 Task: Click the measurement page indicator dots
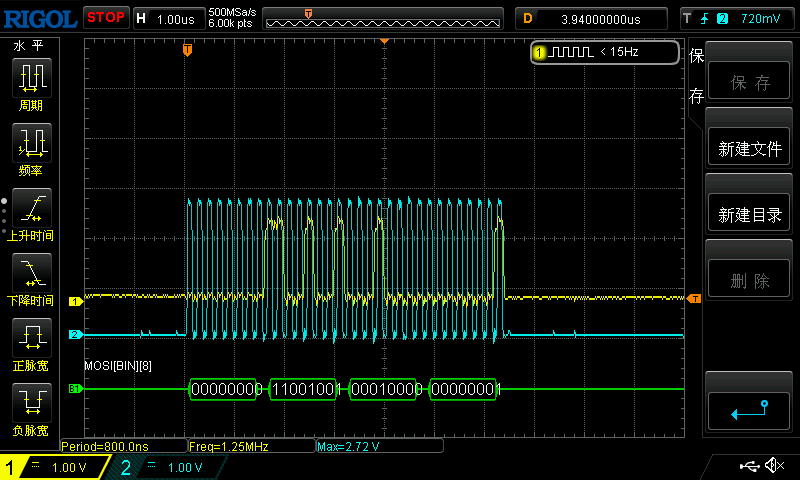click(4, 216)
